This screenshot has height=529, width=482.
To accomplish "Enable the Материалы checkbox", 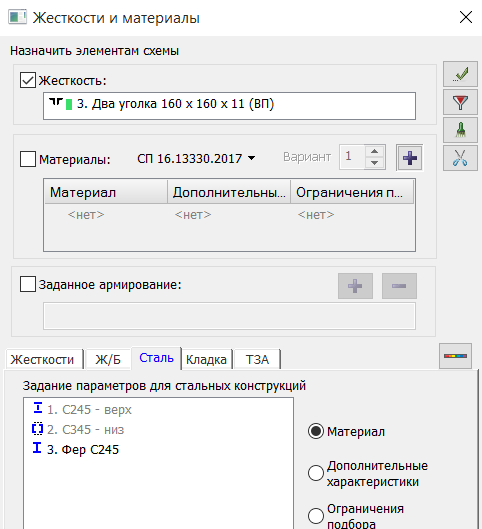I will coord(28,159).
